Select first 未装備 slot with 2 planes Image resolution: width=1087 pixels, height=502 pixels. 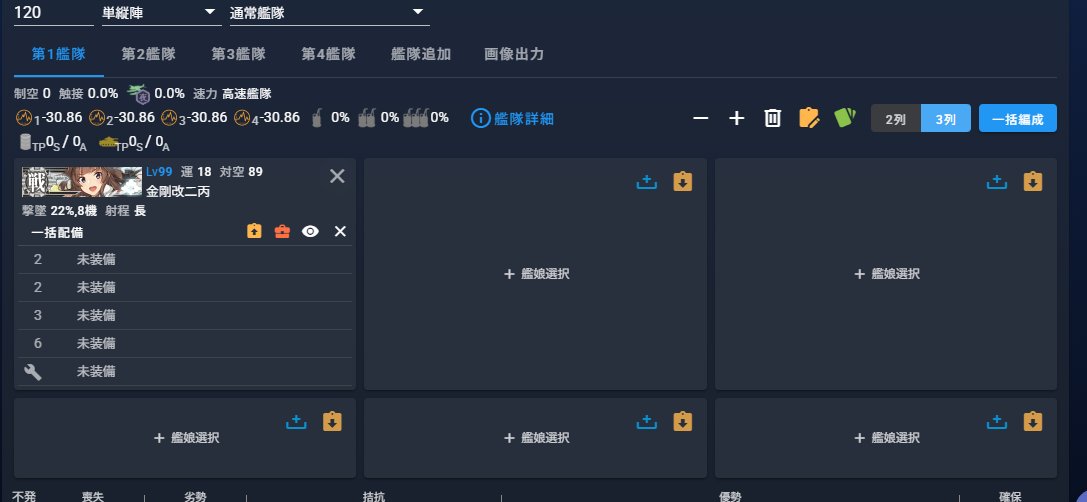click(x=184, y=259)
